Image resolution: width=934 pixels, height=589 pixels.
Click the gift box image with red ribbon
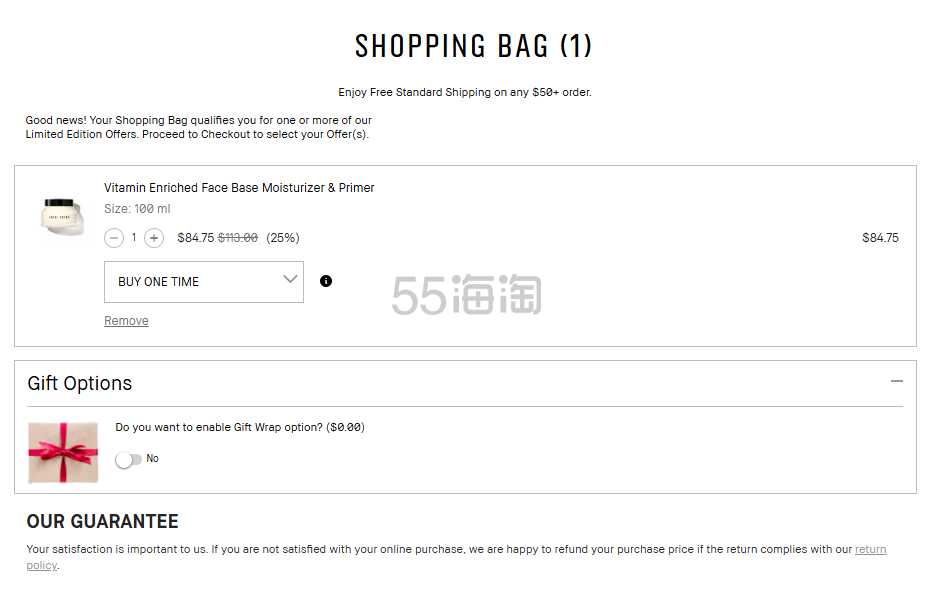[63, 452]
